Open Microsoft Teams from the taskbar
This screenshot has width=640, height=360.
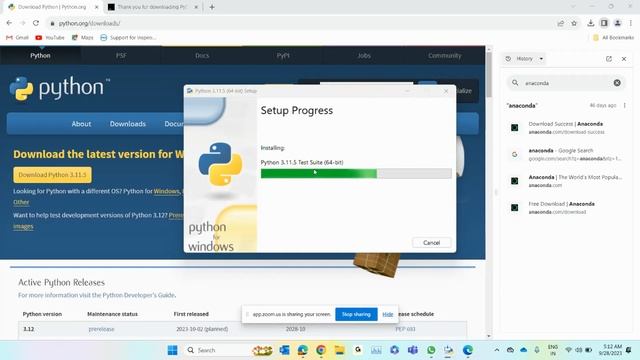tap(413, 350)
